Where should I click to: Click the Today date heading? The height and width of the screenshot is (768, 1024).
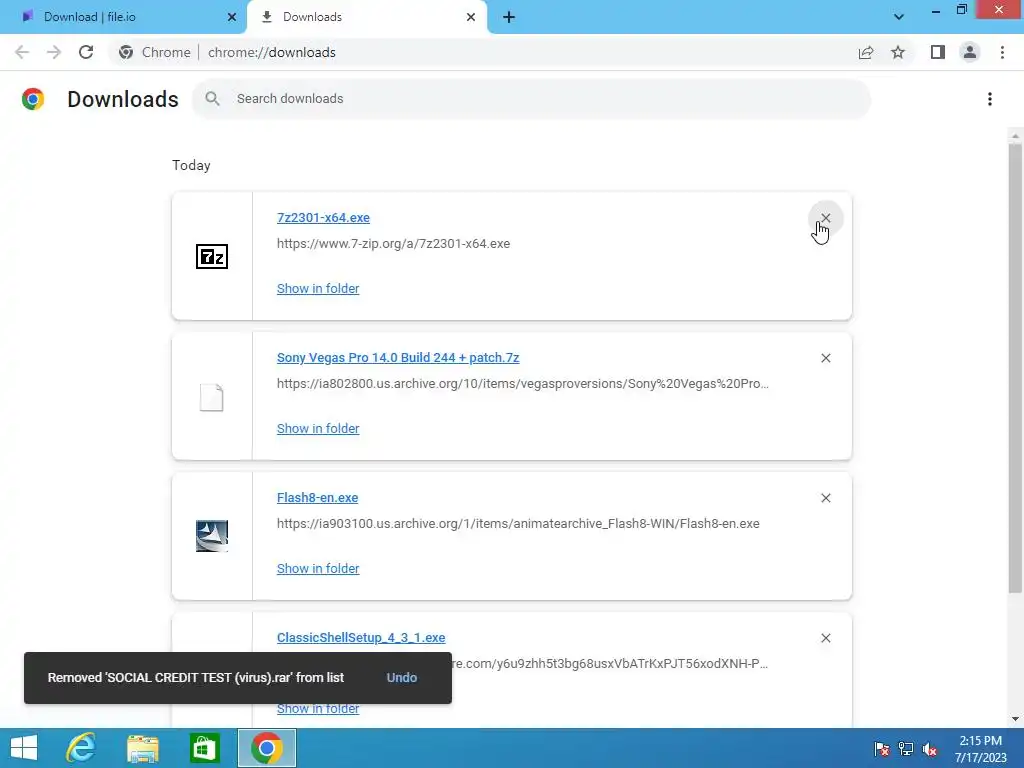191,165
